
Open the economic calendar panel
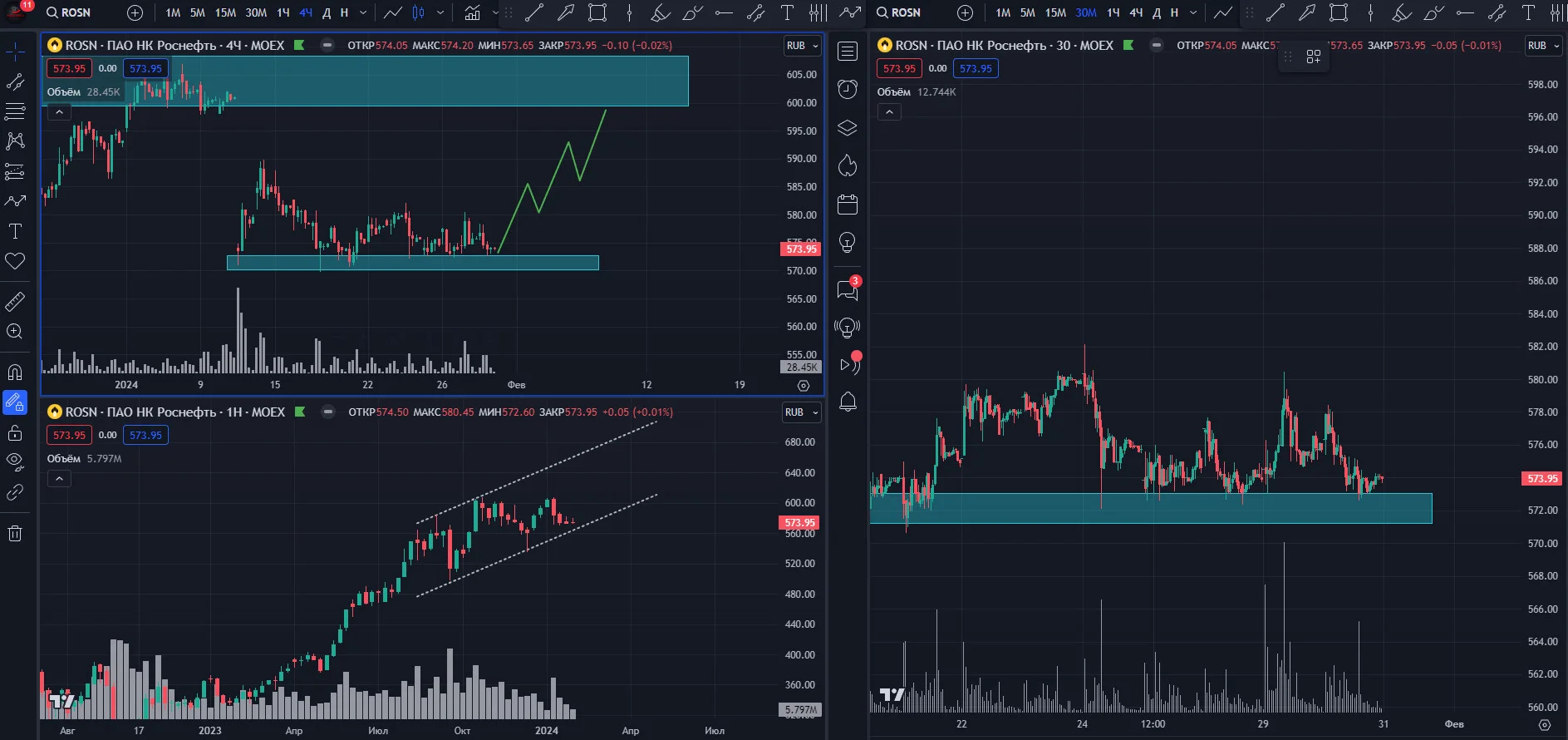click(848, 205)
